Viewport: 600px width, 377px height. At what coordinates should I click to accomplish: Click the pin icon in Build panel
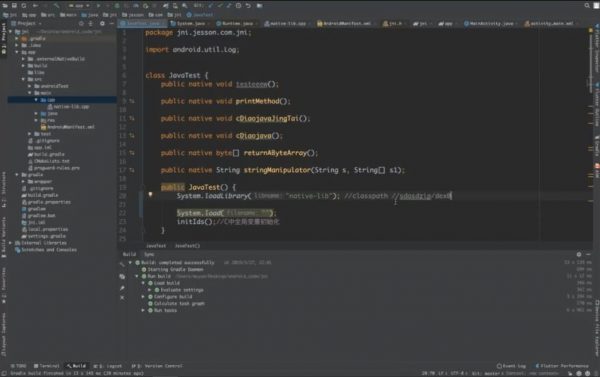click(x=122, y=288)
